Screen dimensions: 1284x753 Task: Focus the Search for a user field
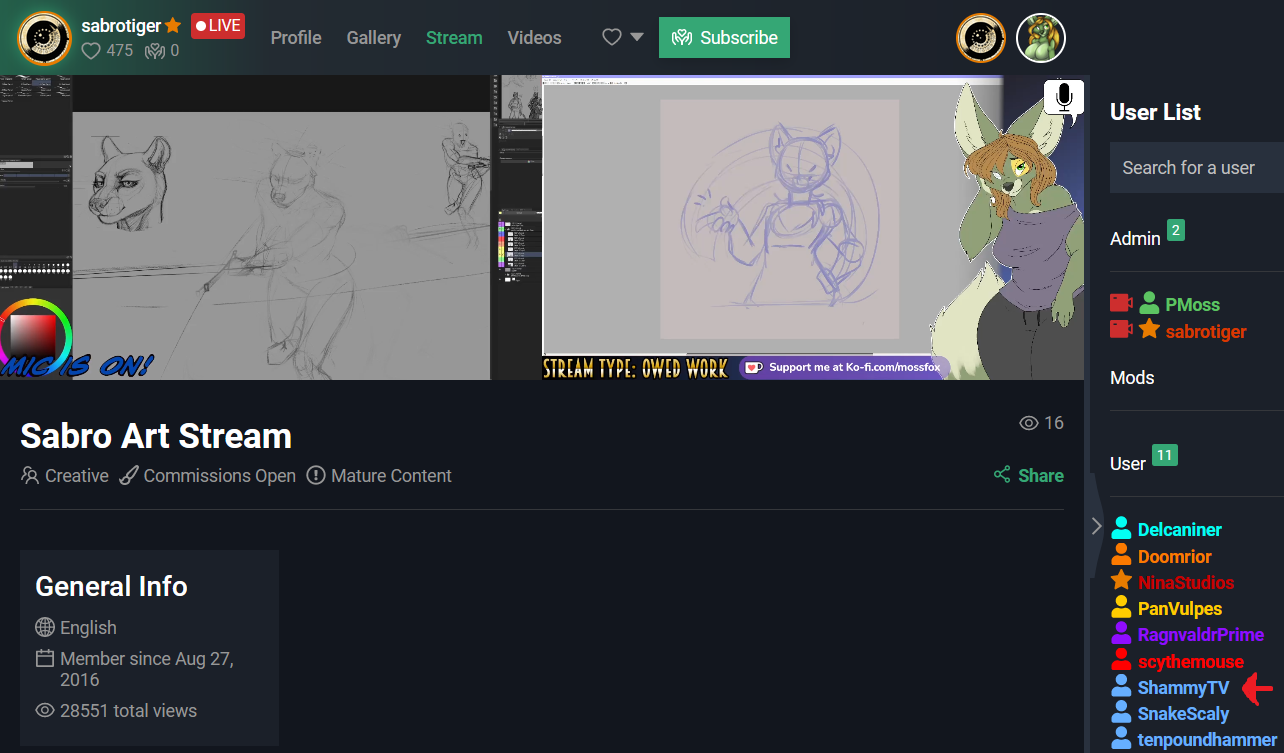click(x=1196, y=168)
